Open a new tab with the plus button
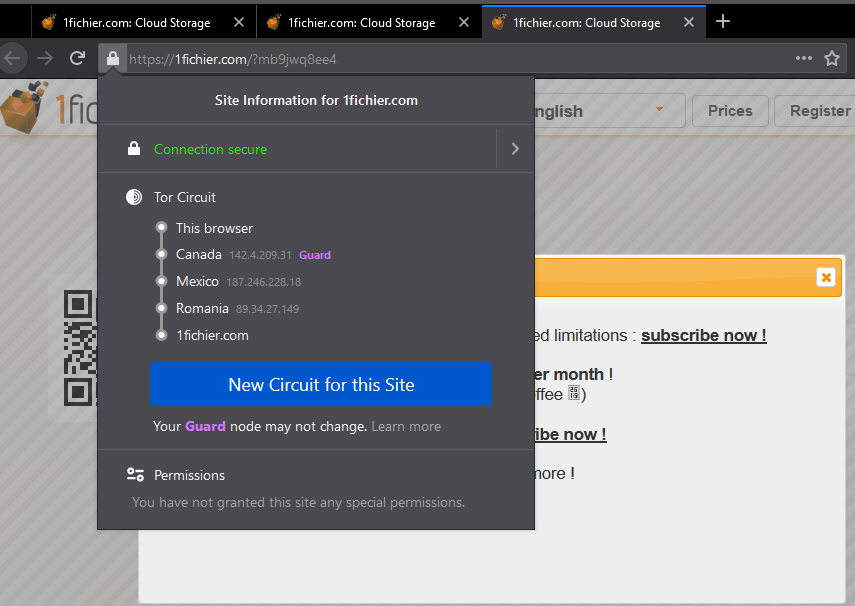Viewport: 855px width, 606px height. click(722, 21)
